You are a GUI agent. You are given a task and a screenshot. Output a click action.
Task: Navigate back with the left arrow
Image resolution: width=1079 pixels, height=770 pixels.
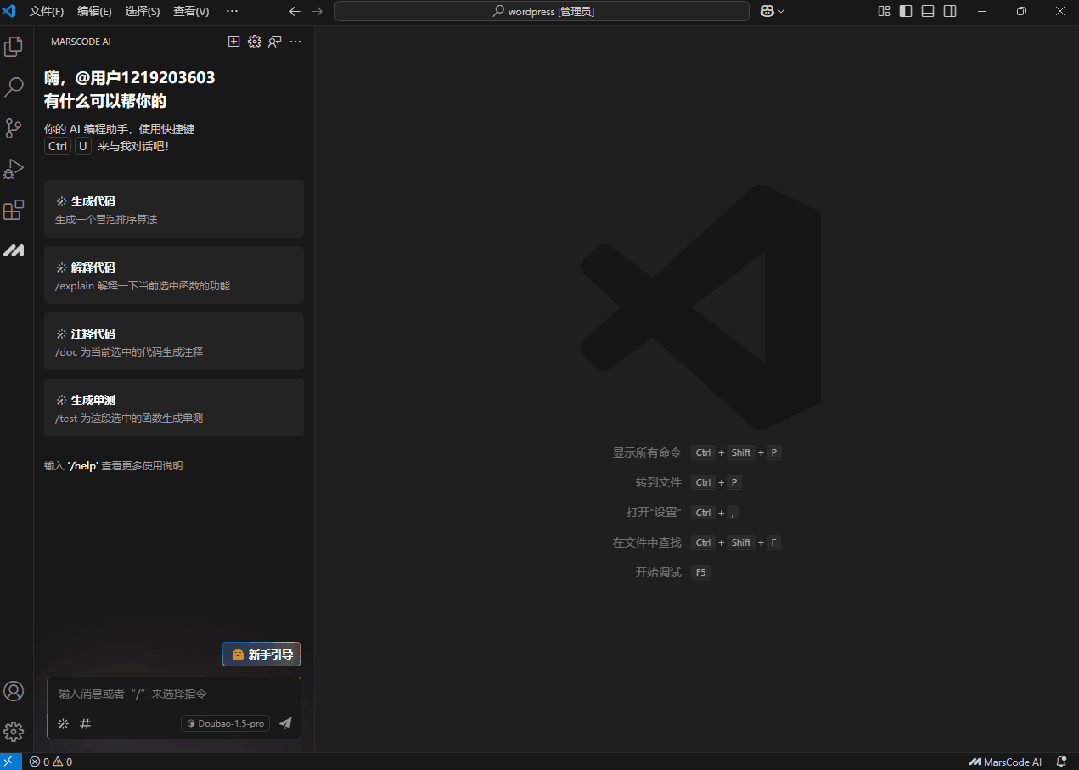tap(295, 11)
